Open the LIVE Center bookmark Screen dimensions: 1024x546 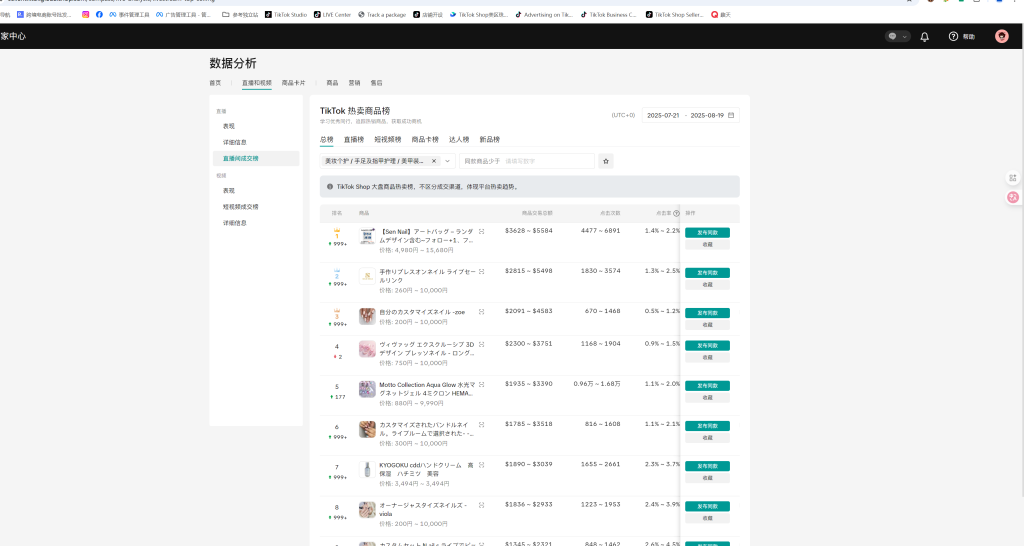pyautogui.click(x=332, y=14)
